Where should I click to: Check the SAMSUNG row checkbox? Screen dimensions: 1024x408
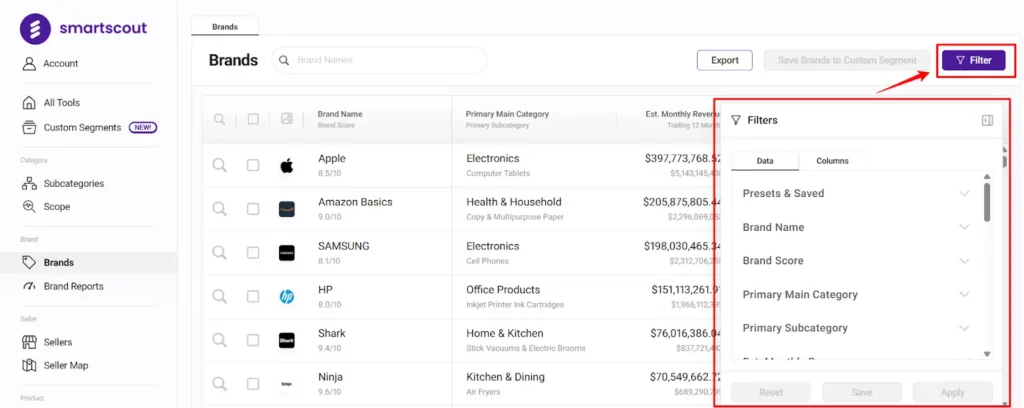(253, 253)
